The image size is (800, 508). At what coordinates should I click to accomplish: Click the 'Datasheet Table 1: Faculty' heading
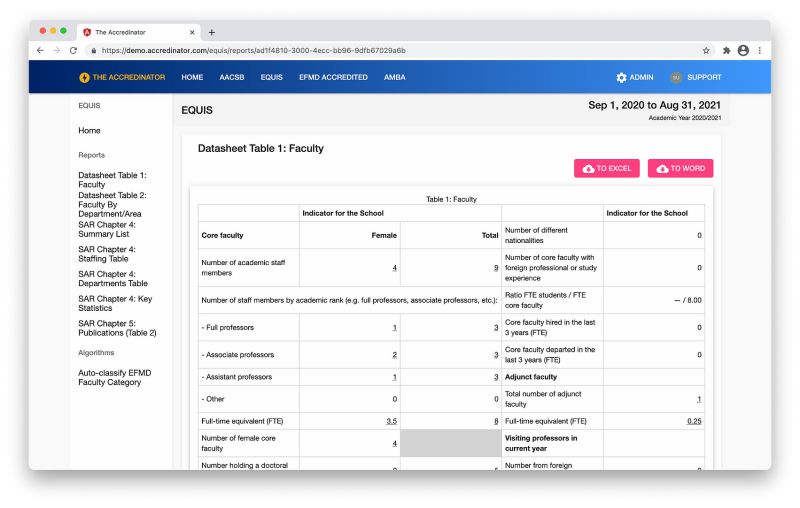click(x=261, y=148)
